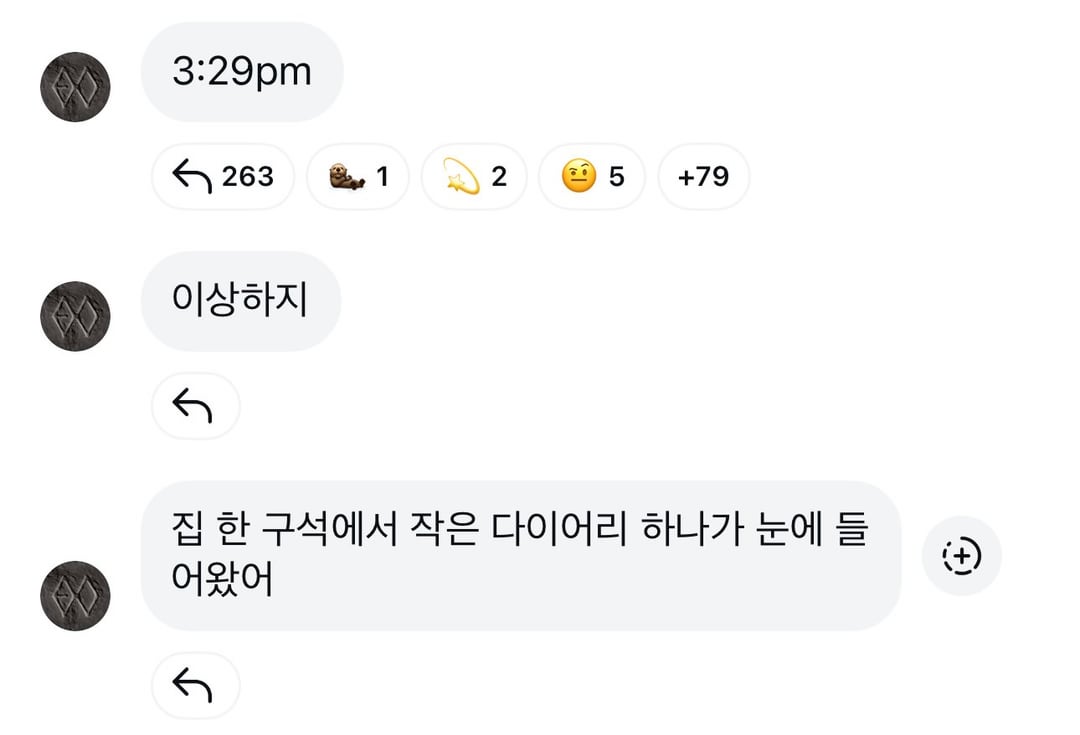Image resolution: width=1080 pixels, height=735 pixels.
Task: Toggle the reaction with count 2
Action: pos(473,177)
